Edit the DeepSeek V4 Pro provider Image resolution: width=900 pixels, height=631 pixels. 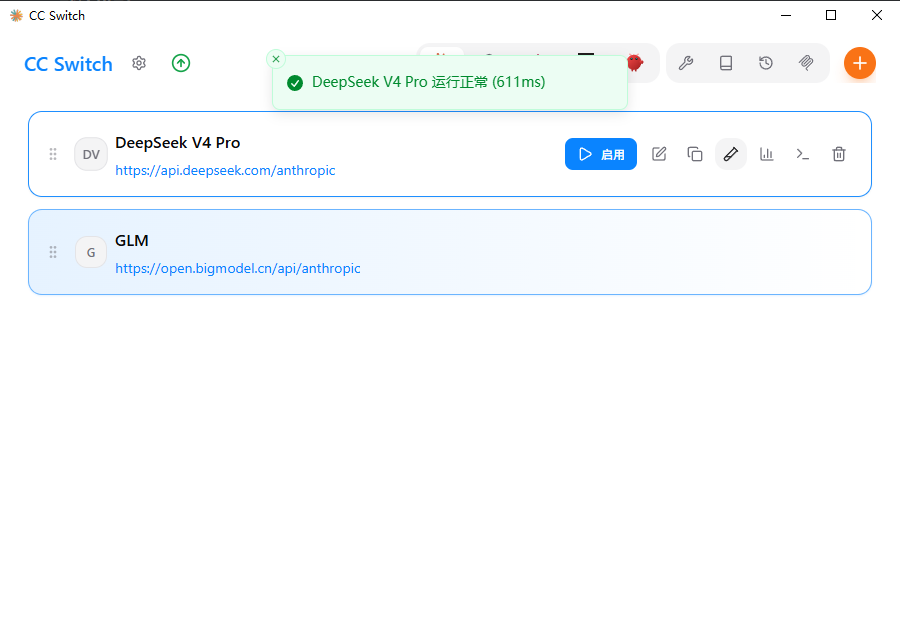click(659, 154)
